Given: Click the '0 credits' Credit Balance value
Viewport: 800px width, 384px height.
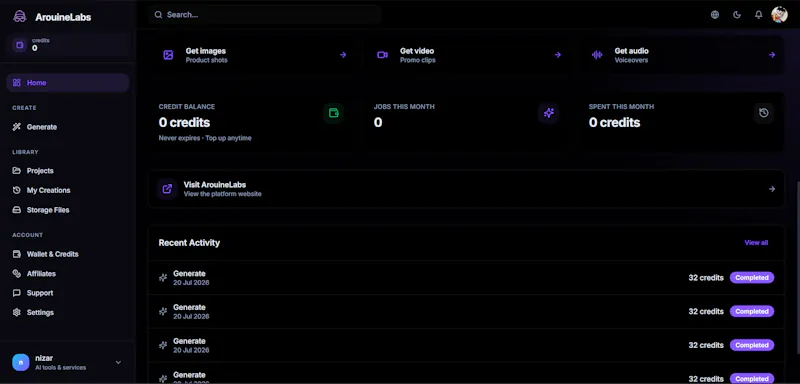Looking at the screenshot, I should click(184, 122).
